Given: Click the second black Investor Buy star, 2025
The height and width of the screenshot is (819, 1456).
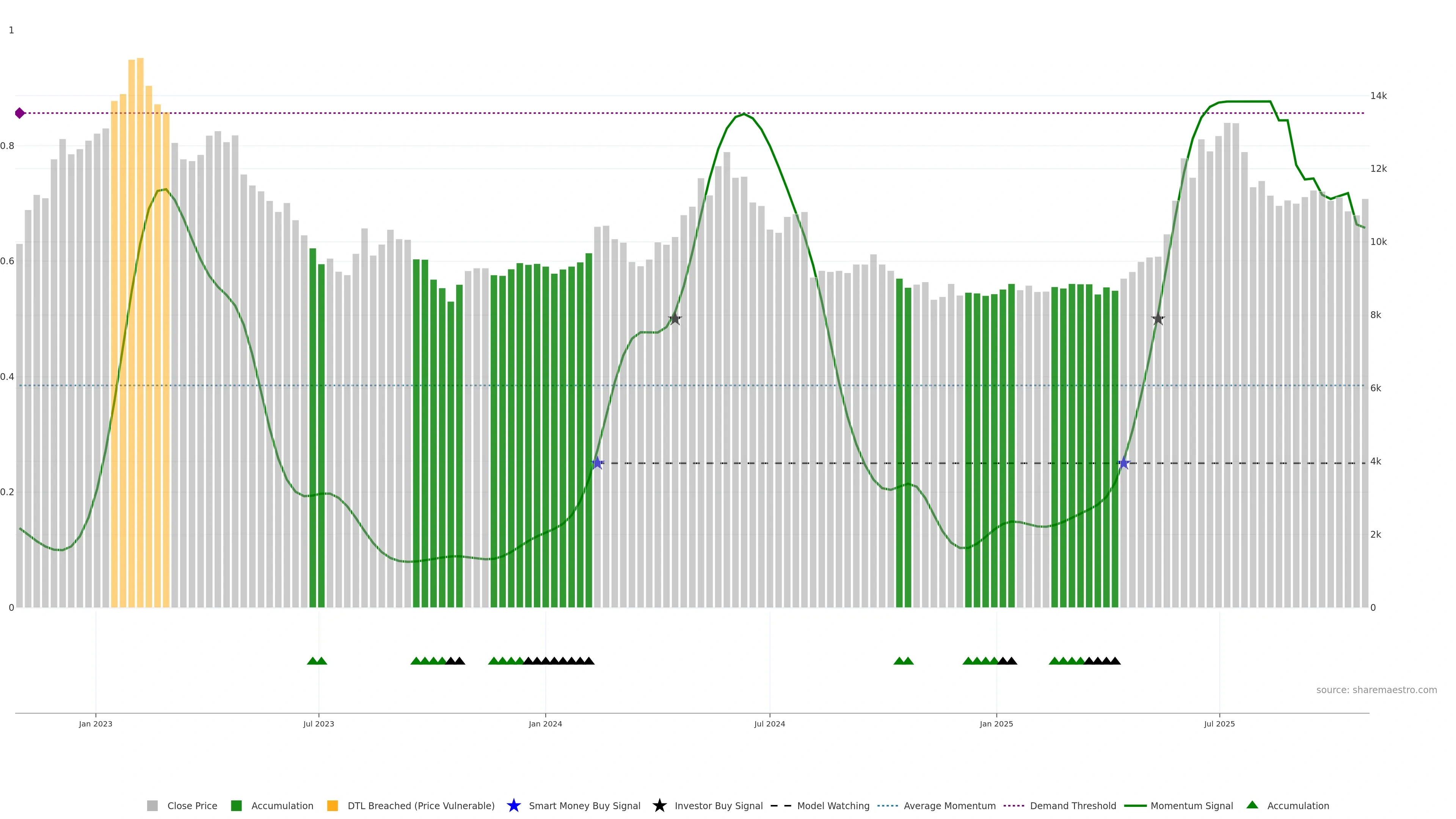Looking at the screenshot, I should pos(1158,319).
